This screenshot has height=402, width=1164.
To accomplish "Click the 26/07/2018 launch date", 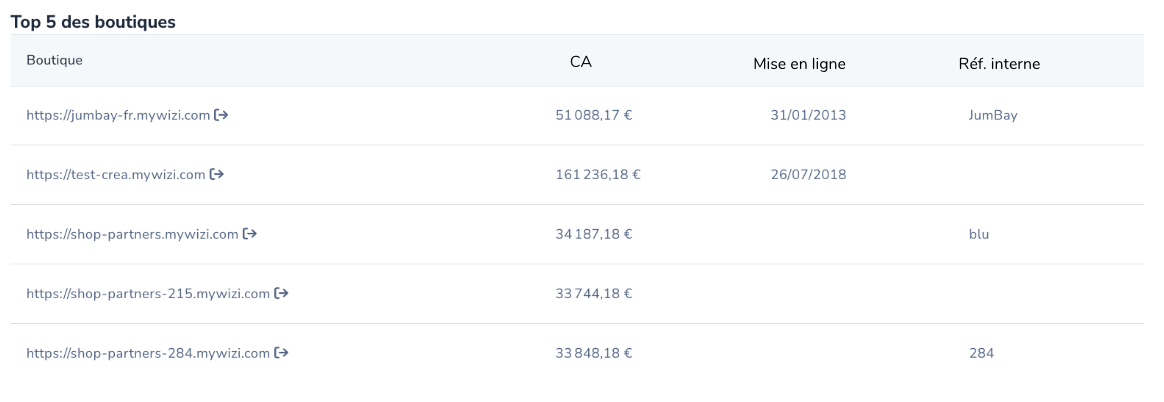I will 808,175.
